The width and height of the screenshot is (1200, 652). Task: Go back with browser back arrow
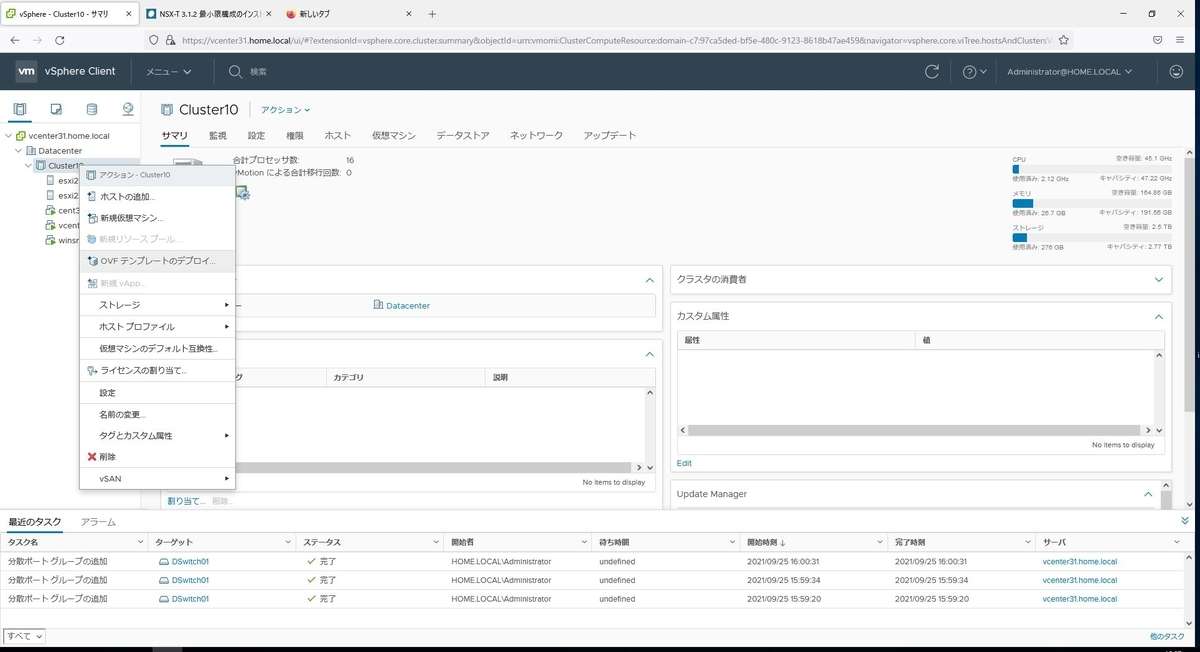(x=15, y=40)
